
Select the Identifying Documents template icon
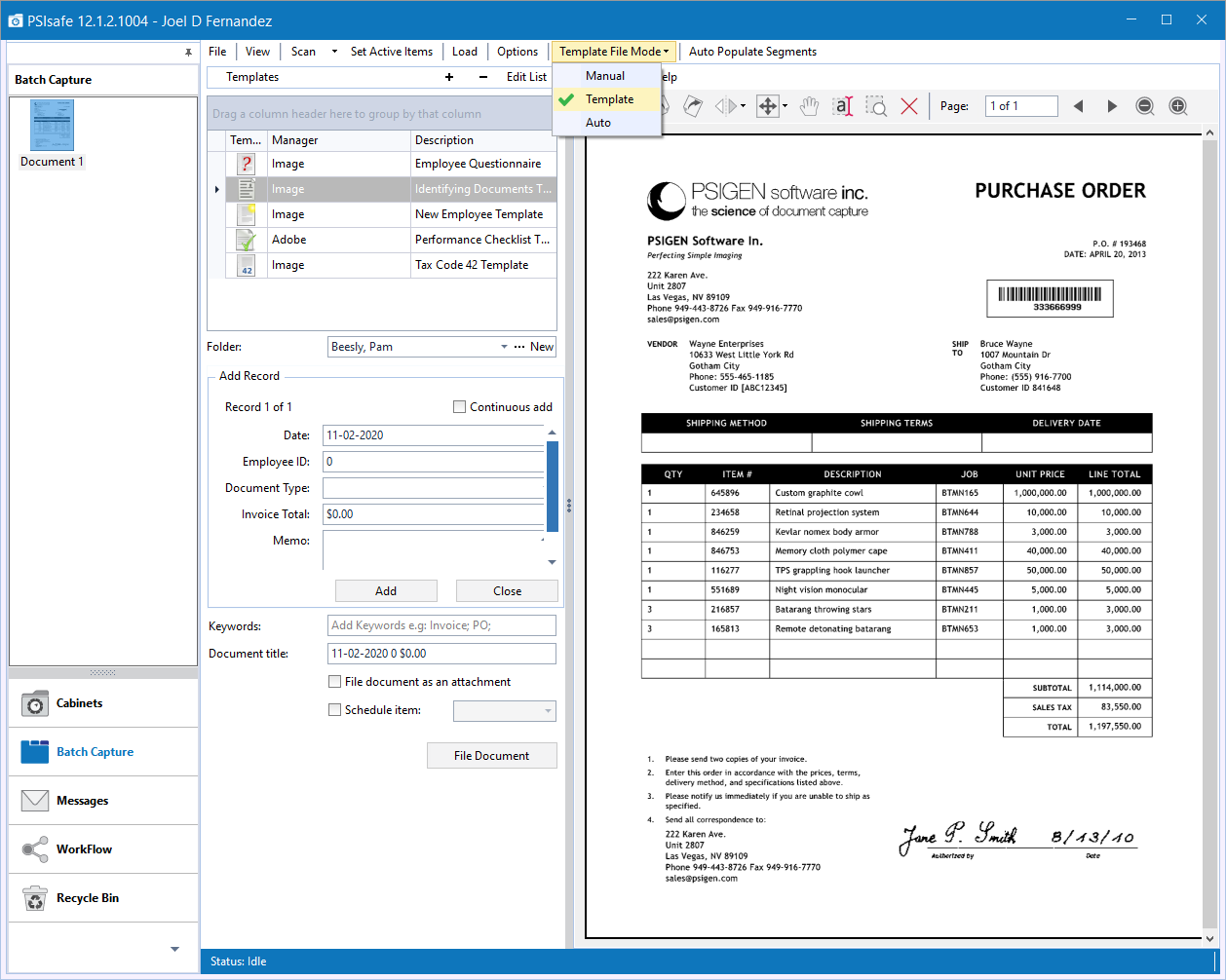pos(247,189)
